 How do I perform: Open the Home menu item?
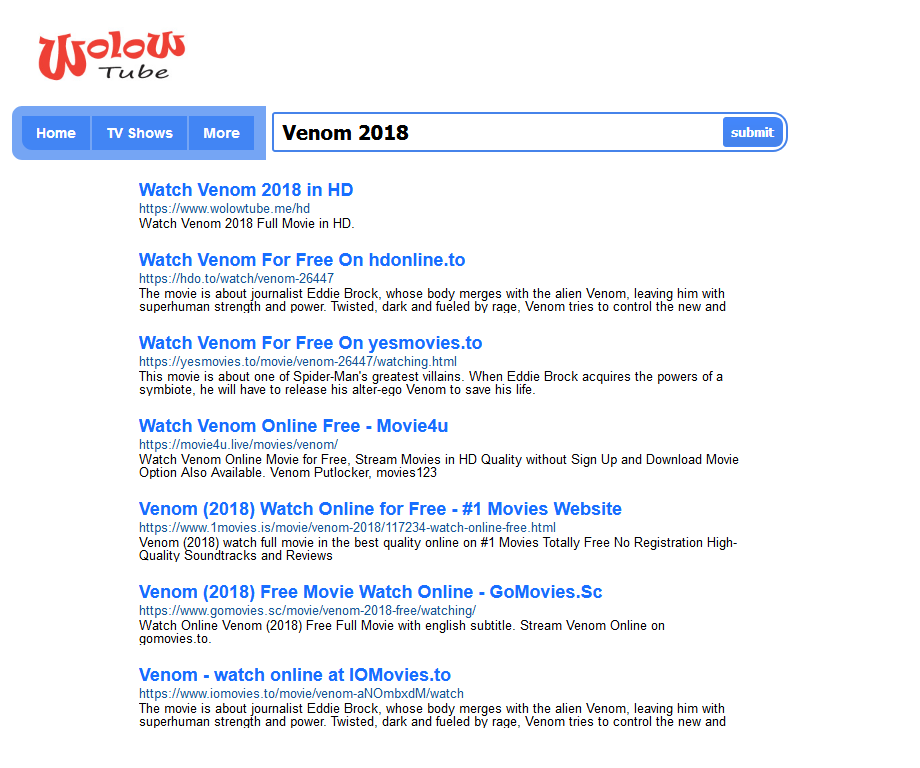click(56, 133)
